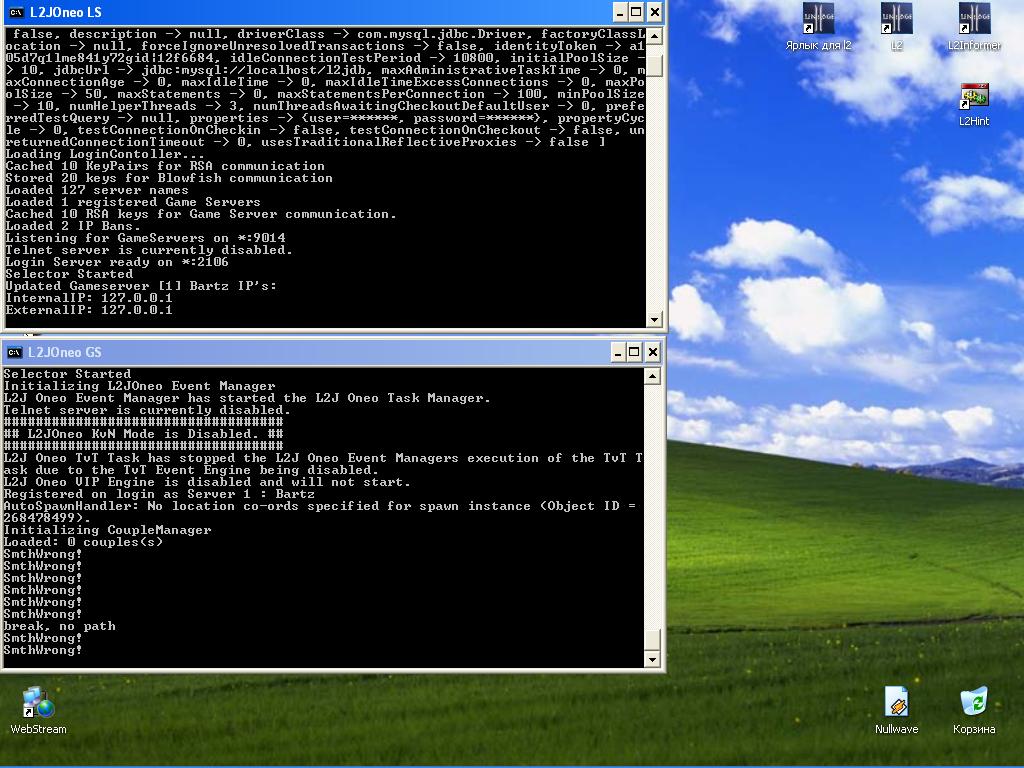Maximize the L2JOneo GS console window
Image resolution: width=1024 pixels, height=768 pixels.
634,353
